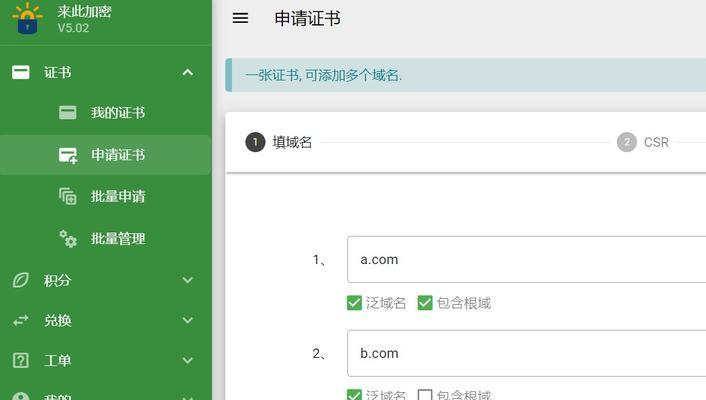Open the 兑换 menu section

[x=105, y=320]
